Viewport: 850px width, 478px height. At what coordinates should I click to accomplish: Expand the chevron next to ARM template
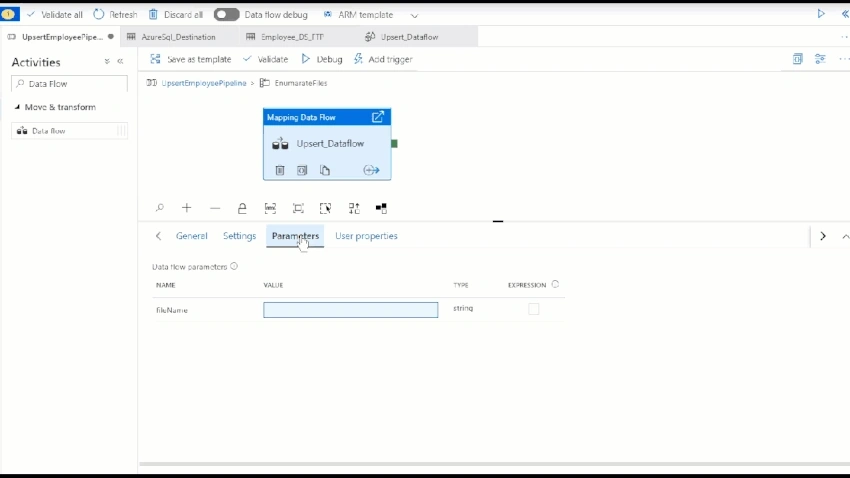coord(414,16)
